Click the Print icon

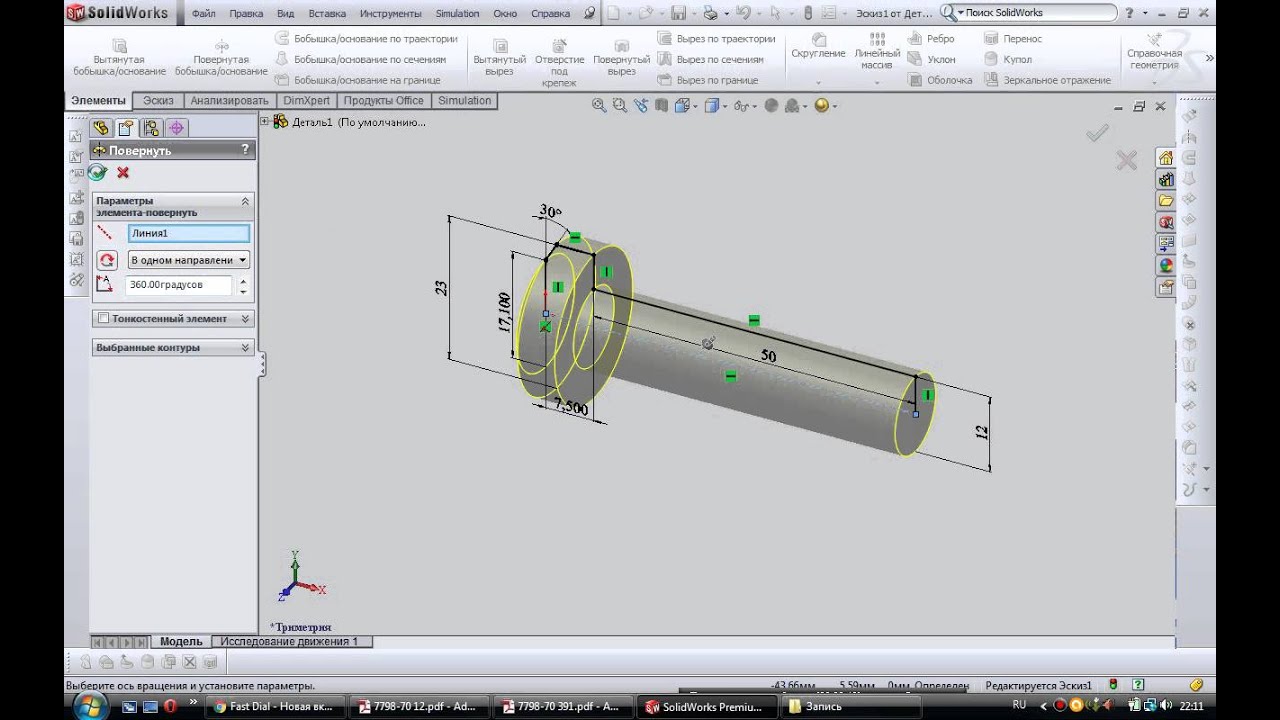tap(710, 13)
